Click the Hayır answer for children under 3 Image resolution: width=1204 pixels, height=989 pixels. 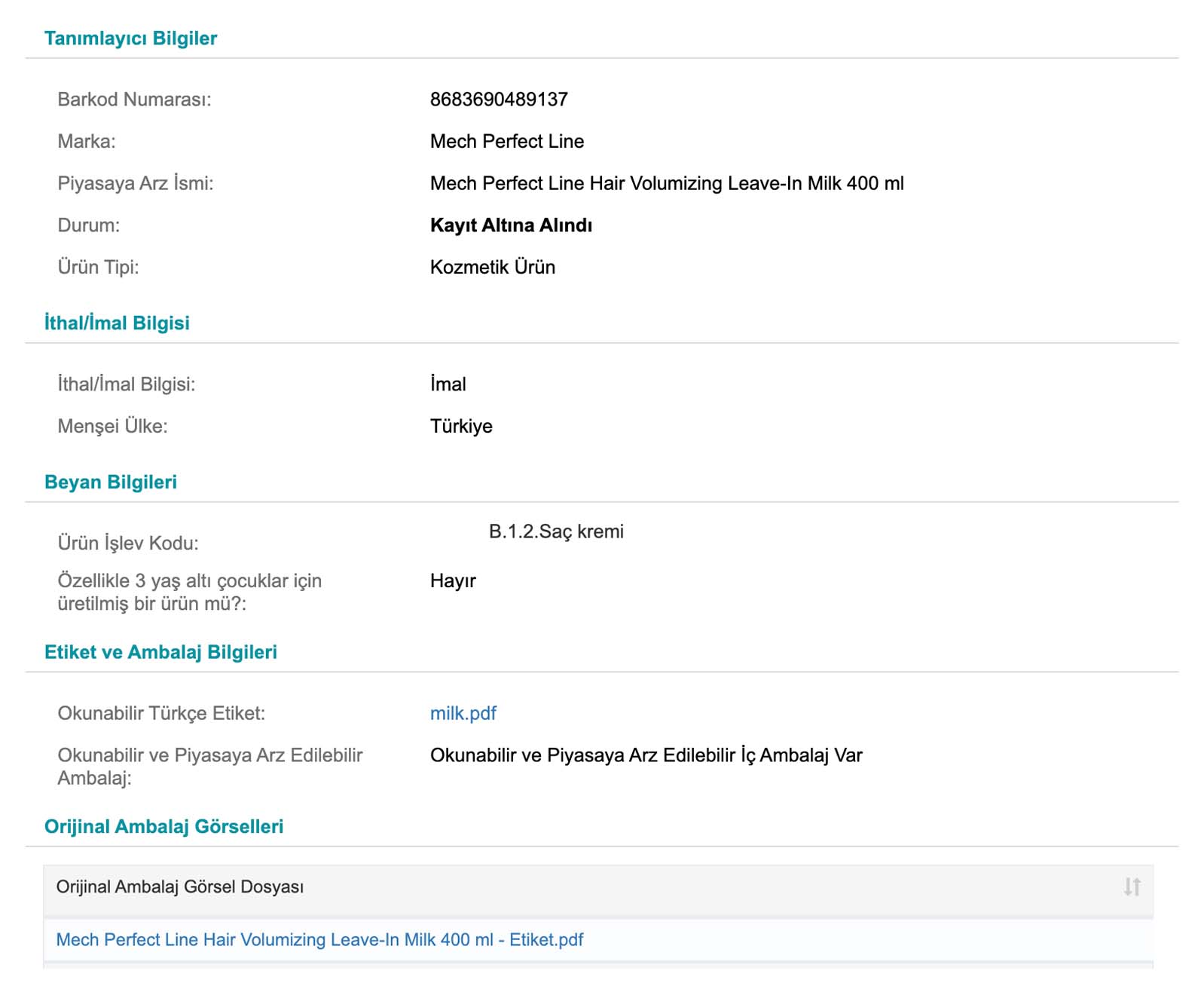tap(453, 580)
